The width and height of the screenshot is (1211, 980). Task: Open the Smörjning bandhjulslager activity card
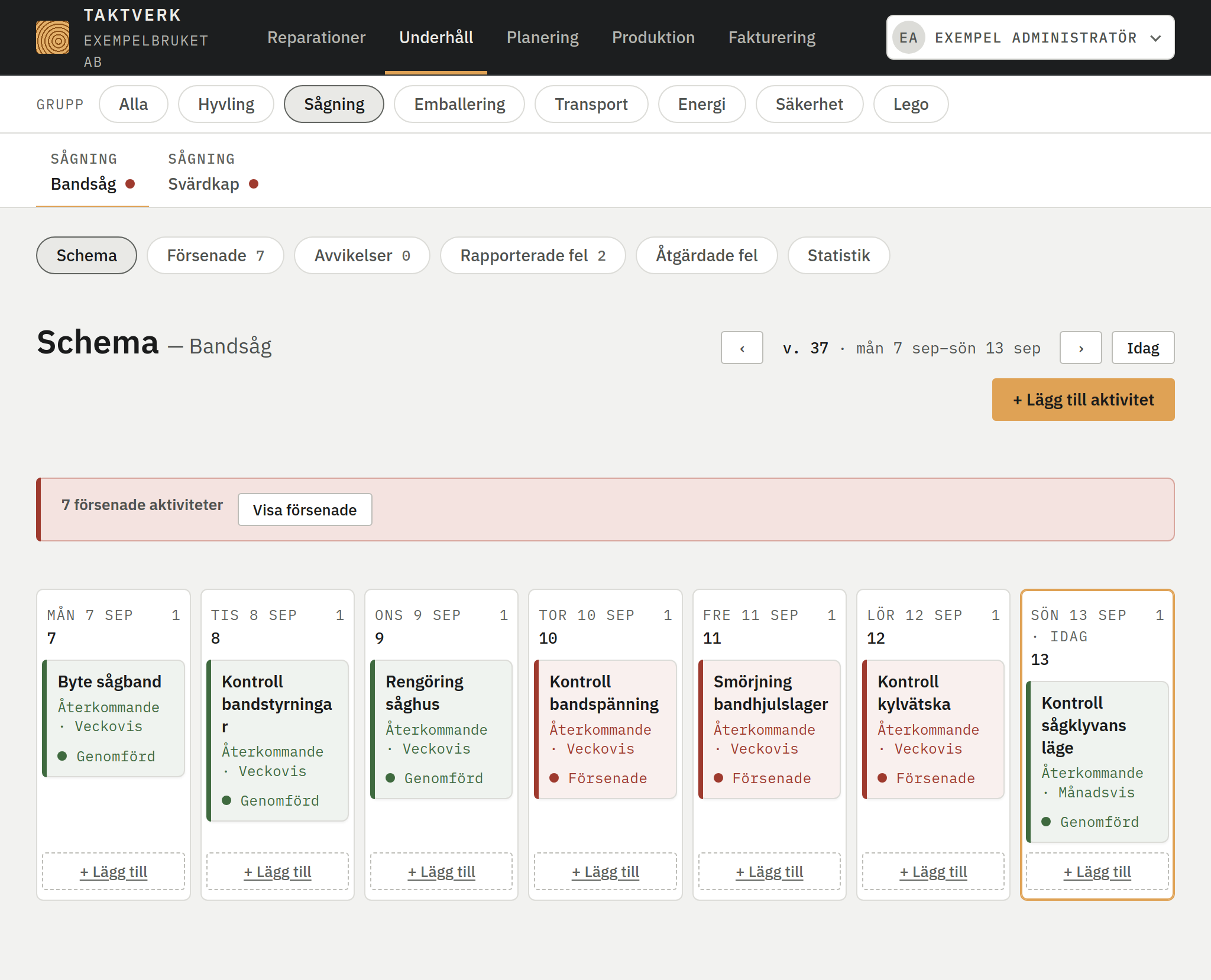tap(769, 729)
